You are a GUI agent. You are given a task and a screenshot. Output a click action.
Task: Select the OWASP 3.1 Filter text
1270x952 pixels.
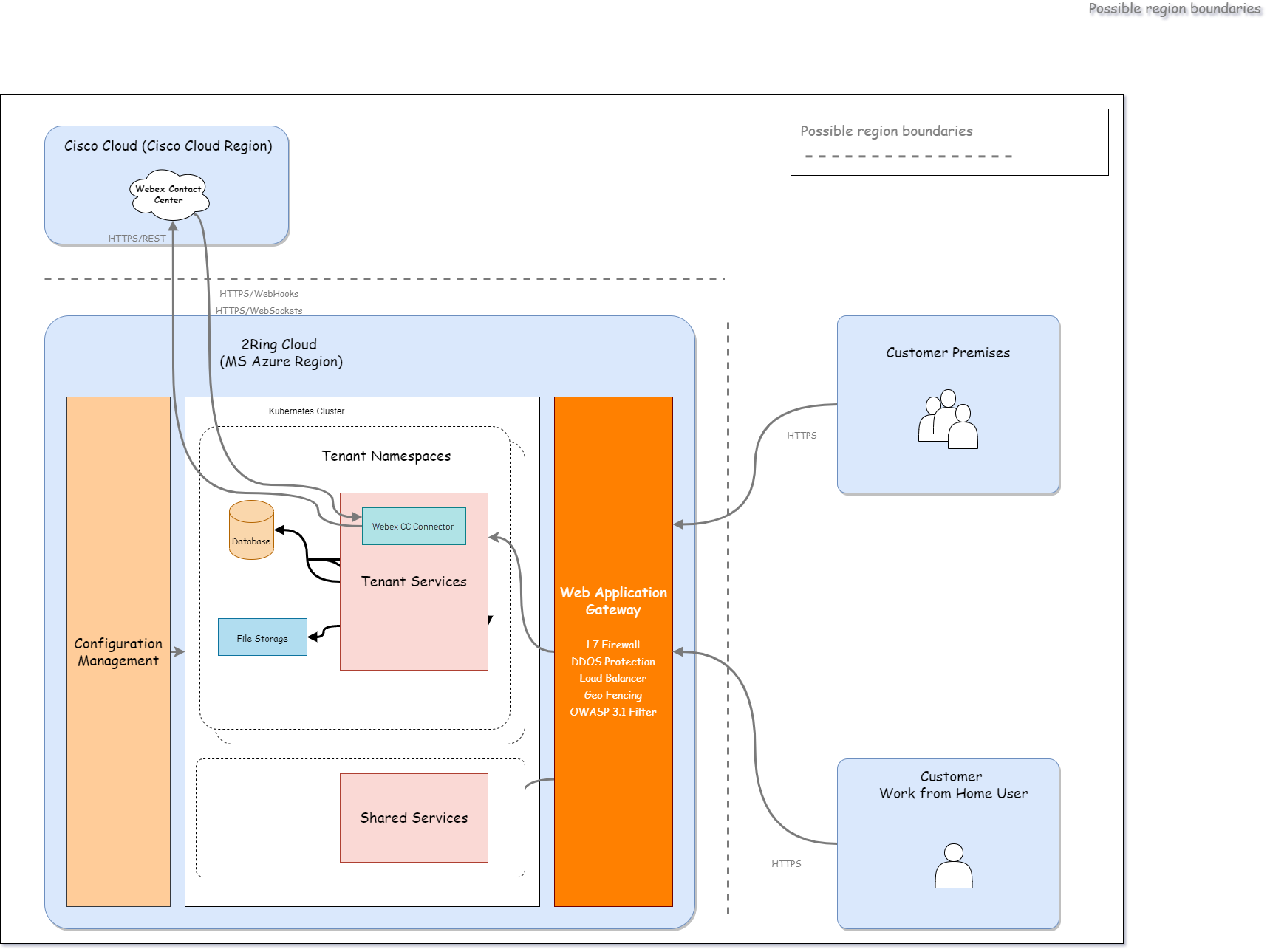pos(613,712)
